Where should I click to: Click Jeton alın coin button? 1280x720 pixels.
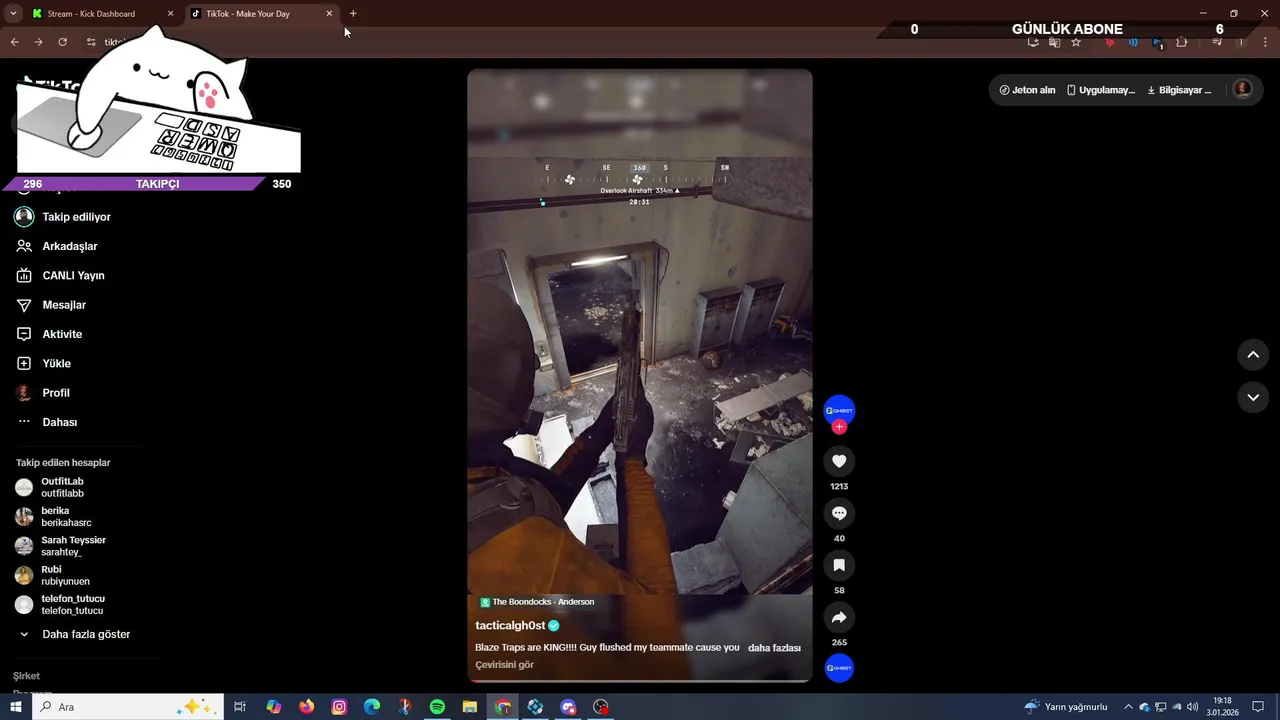1027,90
